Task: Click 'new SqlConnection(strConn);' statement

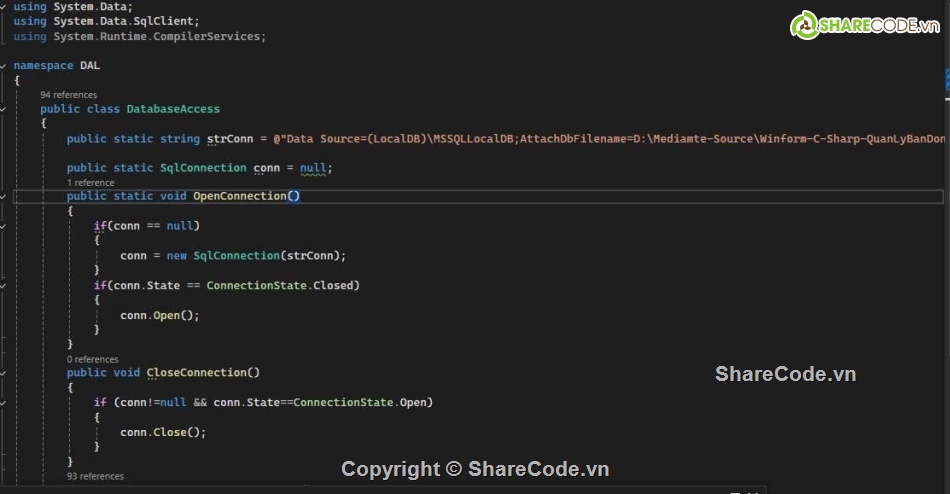Action: pos(256,256)
